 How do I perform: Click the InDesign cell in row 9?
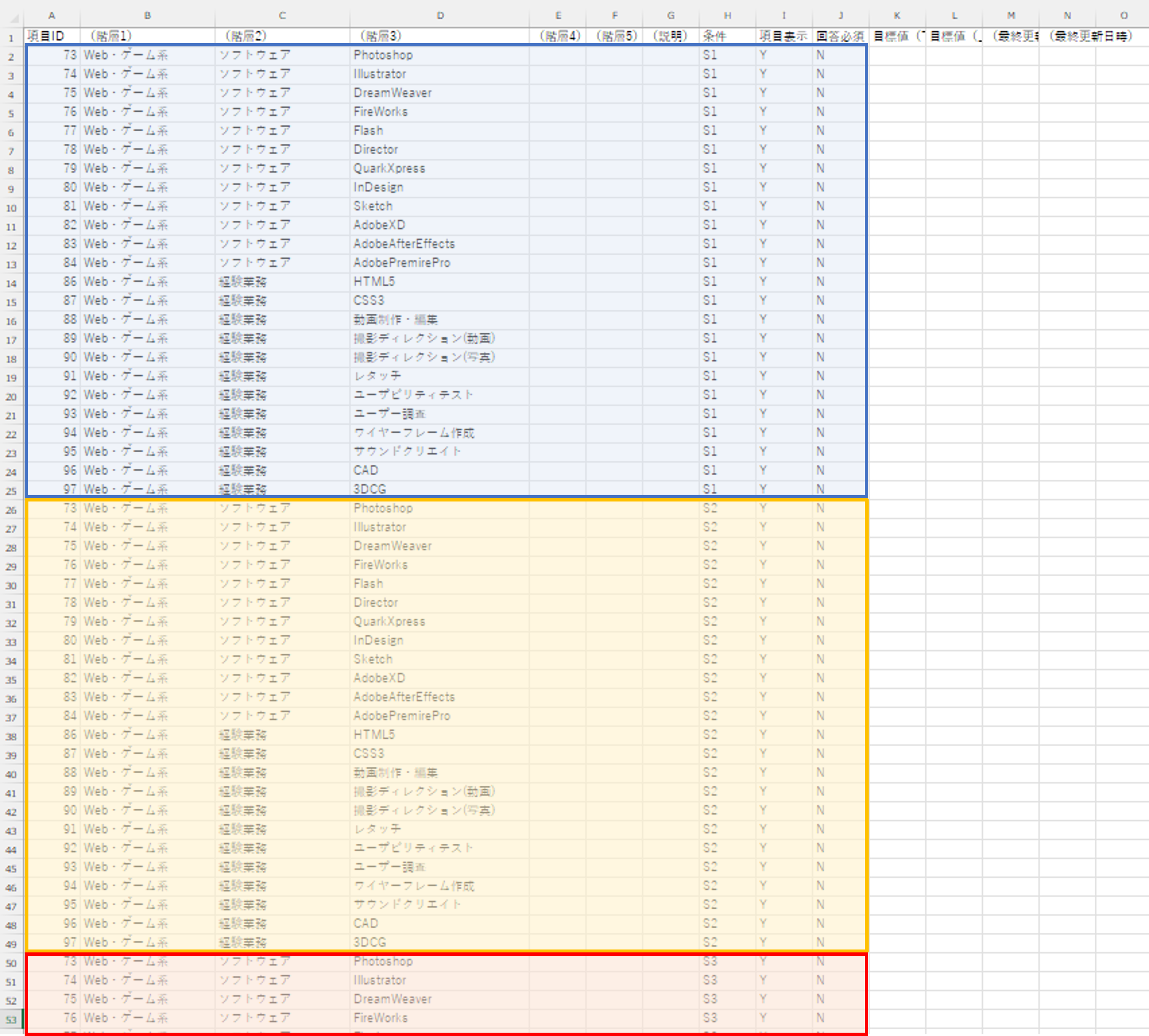[440, 187]
